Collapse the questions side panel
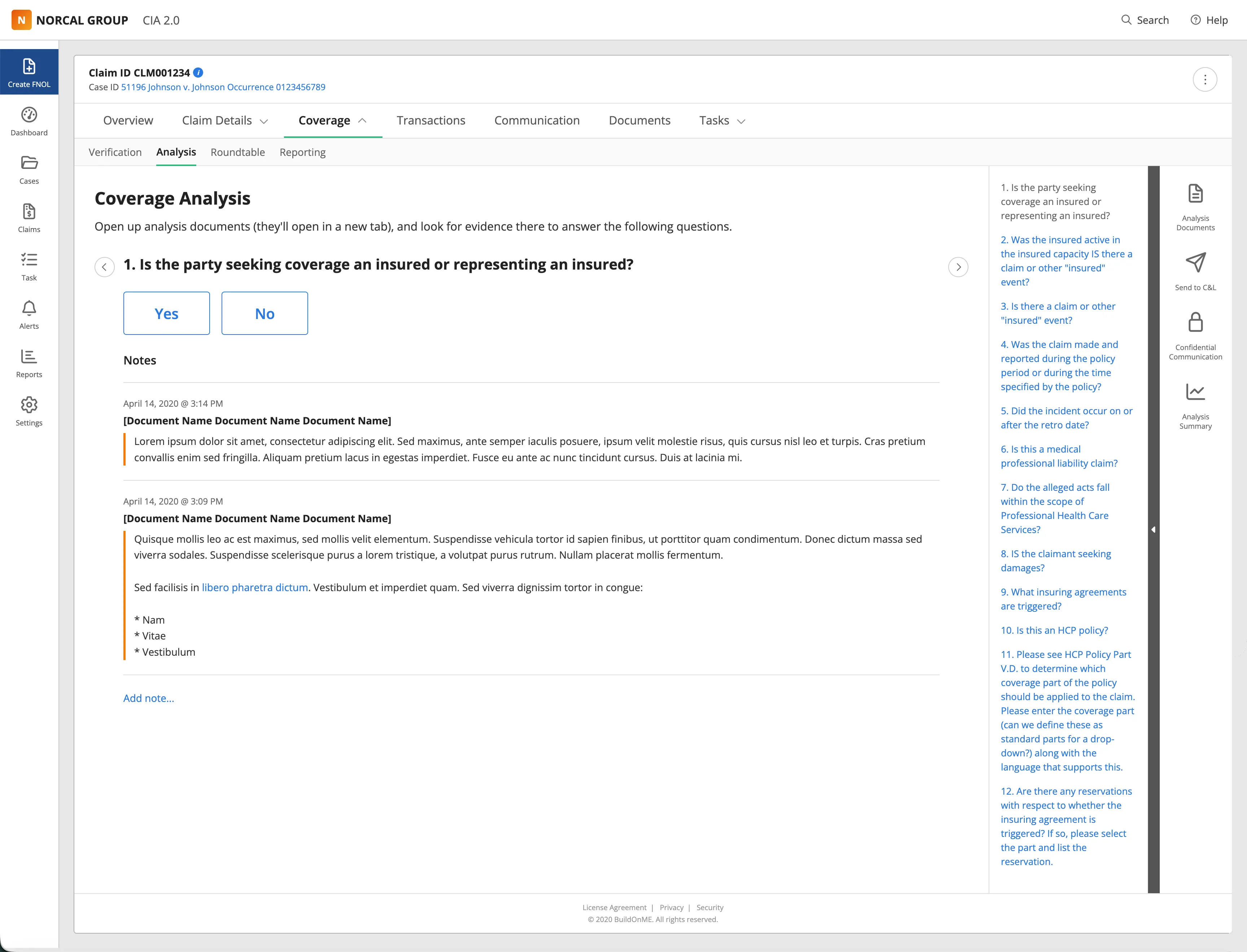 pyautogui.click(x=1154, y=529)
